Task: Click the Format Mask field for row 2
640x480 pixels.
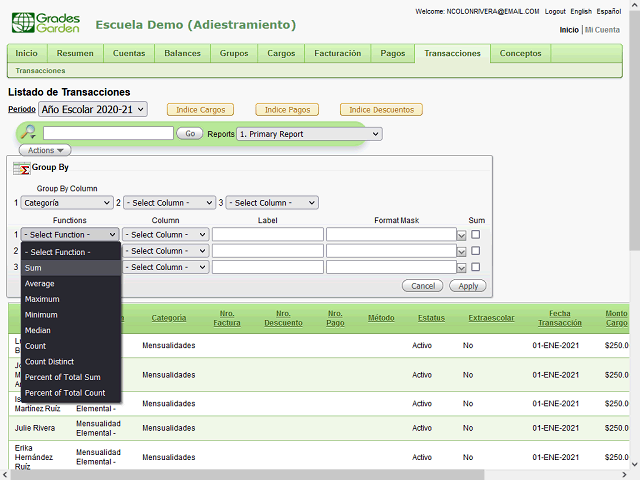Action: click(x=391, y=251)
